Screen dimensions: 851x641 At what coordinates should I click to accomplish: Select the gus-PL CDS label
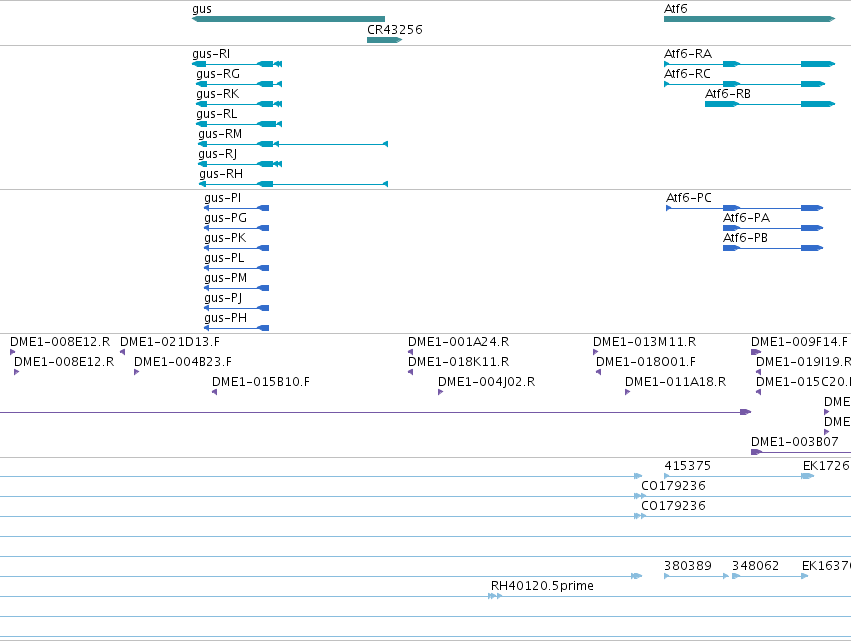coord(224,258)
